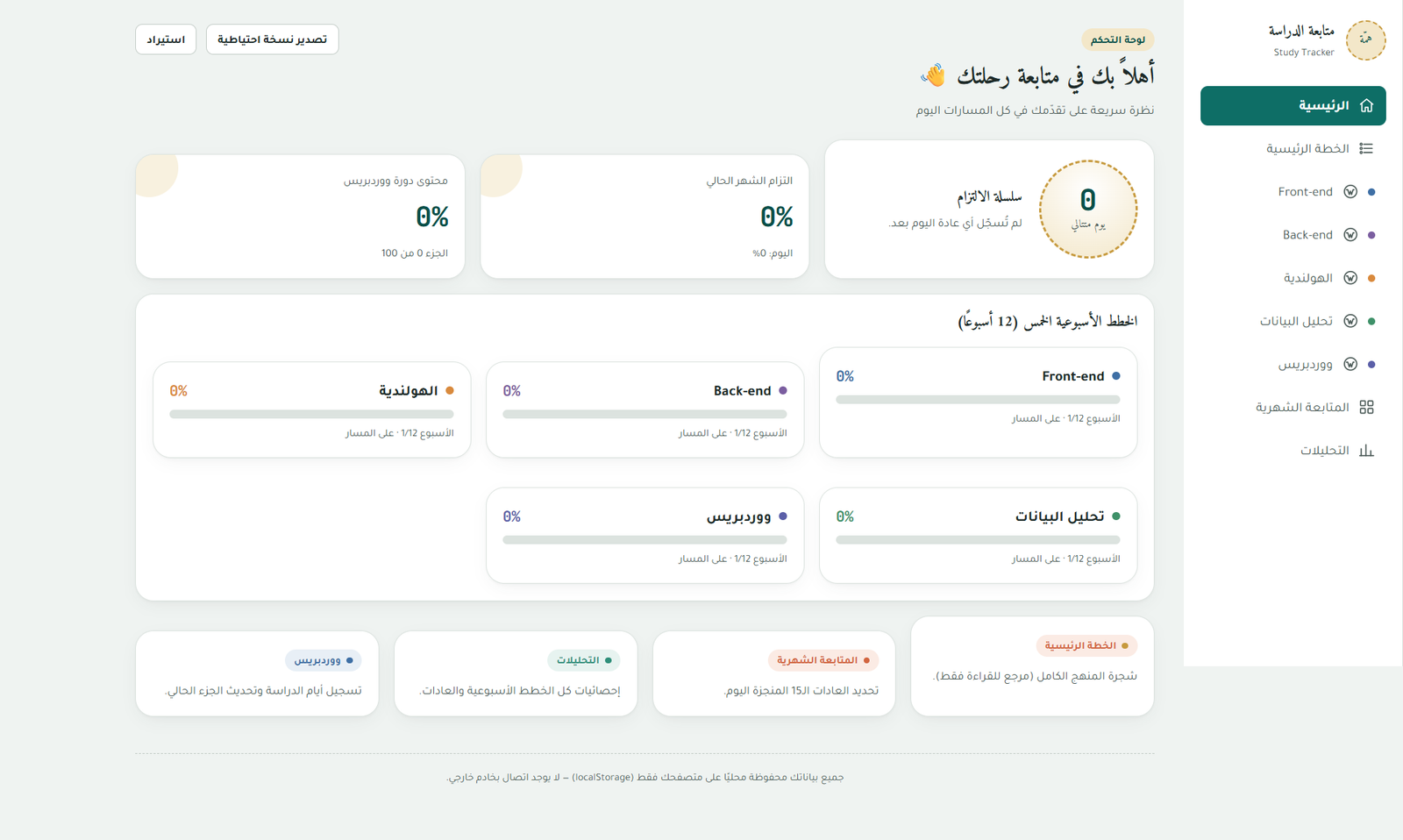Click the سلسلة الالتزام heading

(989, 197)
